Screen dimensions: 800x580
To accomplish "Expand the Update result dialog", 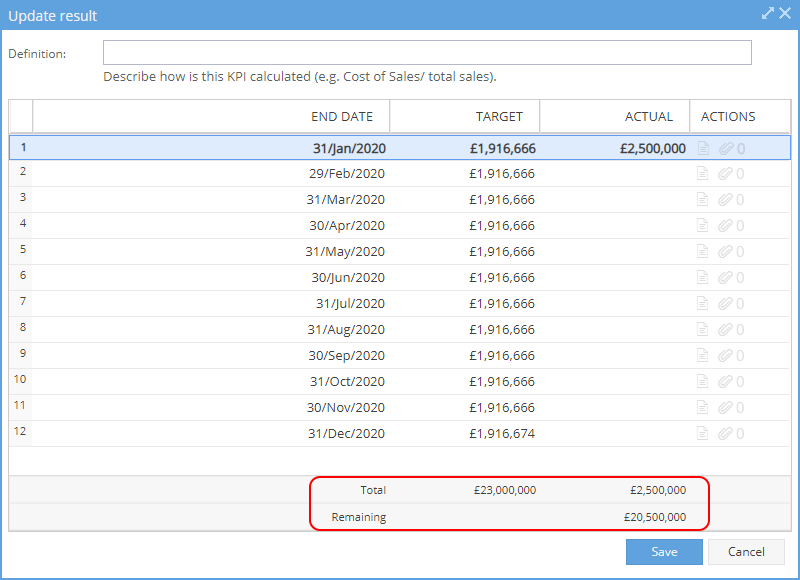I will coord(768,13).
